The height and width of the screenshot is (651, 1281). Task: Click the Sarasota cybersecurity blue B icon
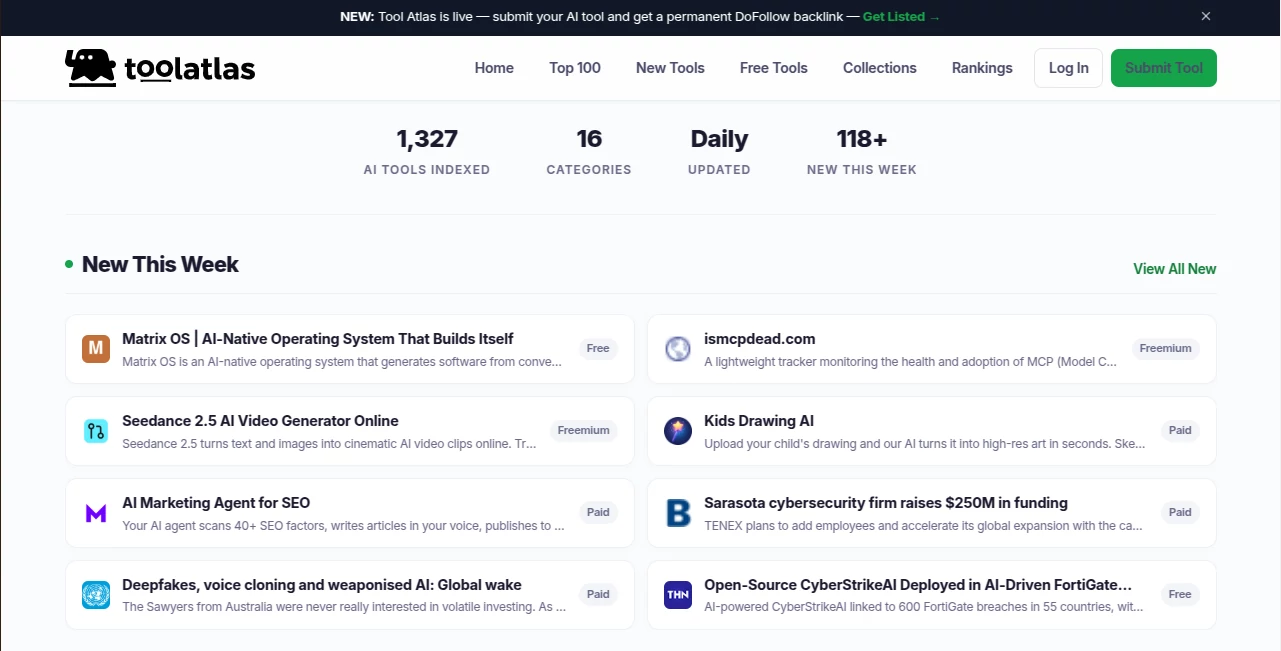(678, 513)
